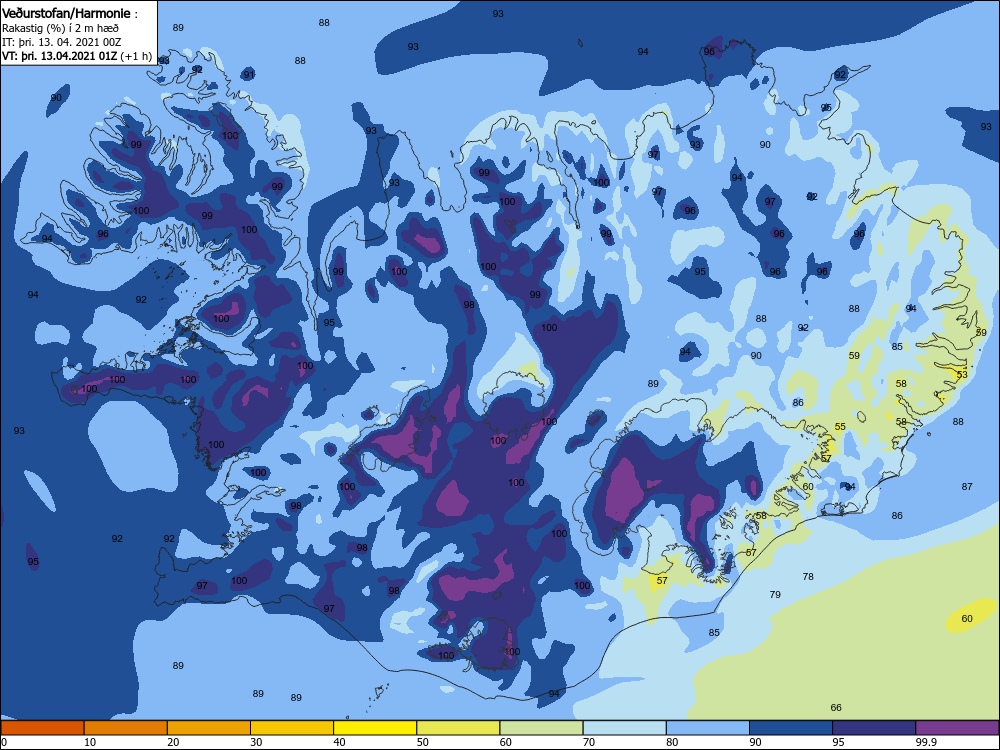Pick the pale yellow 50–60 legend swatch
The image size is (1000, 750).
click(x=458, y=728)
